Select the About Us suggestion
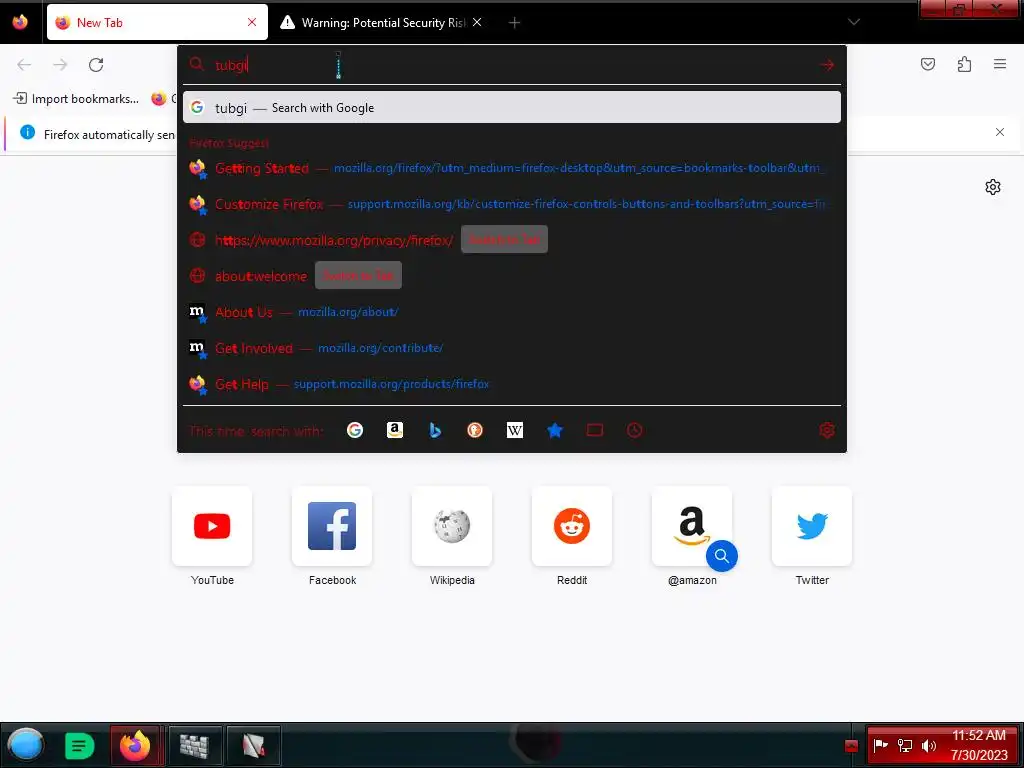The image size is (1024, 768). coord(512,312)
